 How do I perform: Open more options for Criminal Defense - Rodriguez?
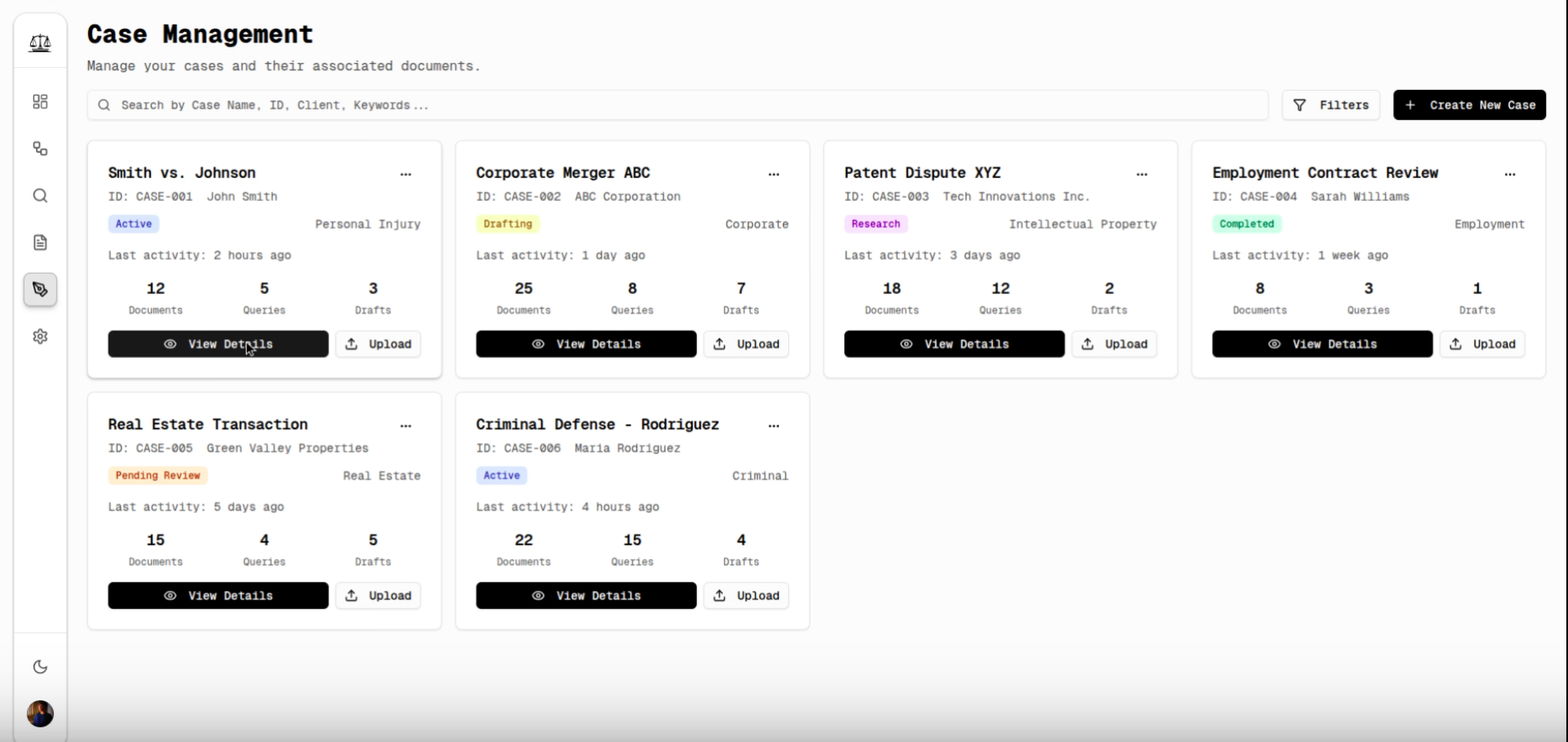773,426
